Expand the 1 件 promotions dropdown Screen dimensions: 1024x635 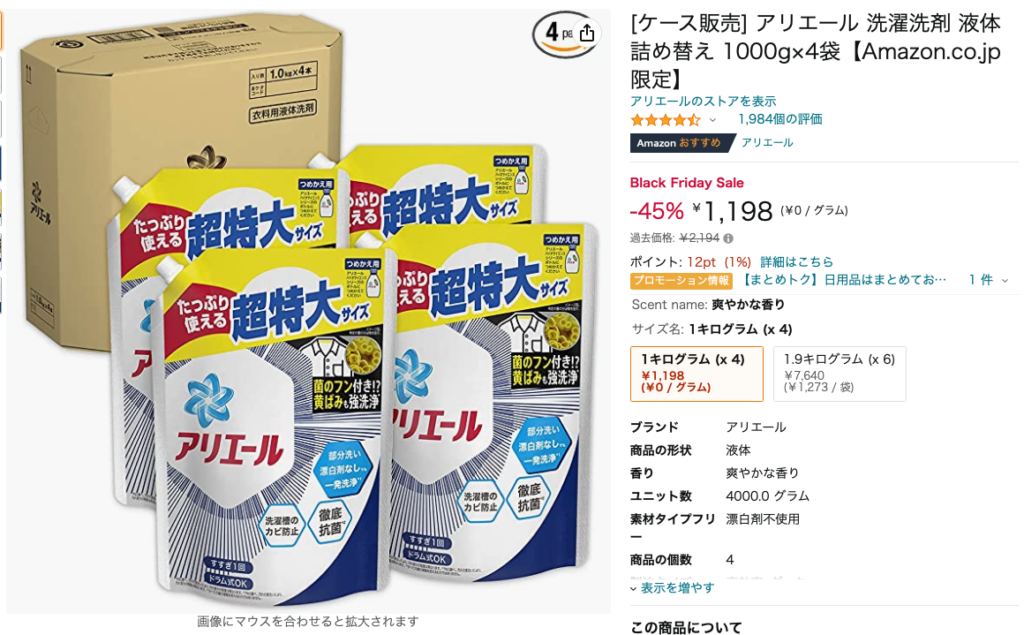pyautogui.click(x=987, y=280)
